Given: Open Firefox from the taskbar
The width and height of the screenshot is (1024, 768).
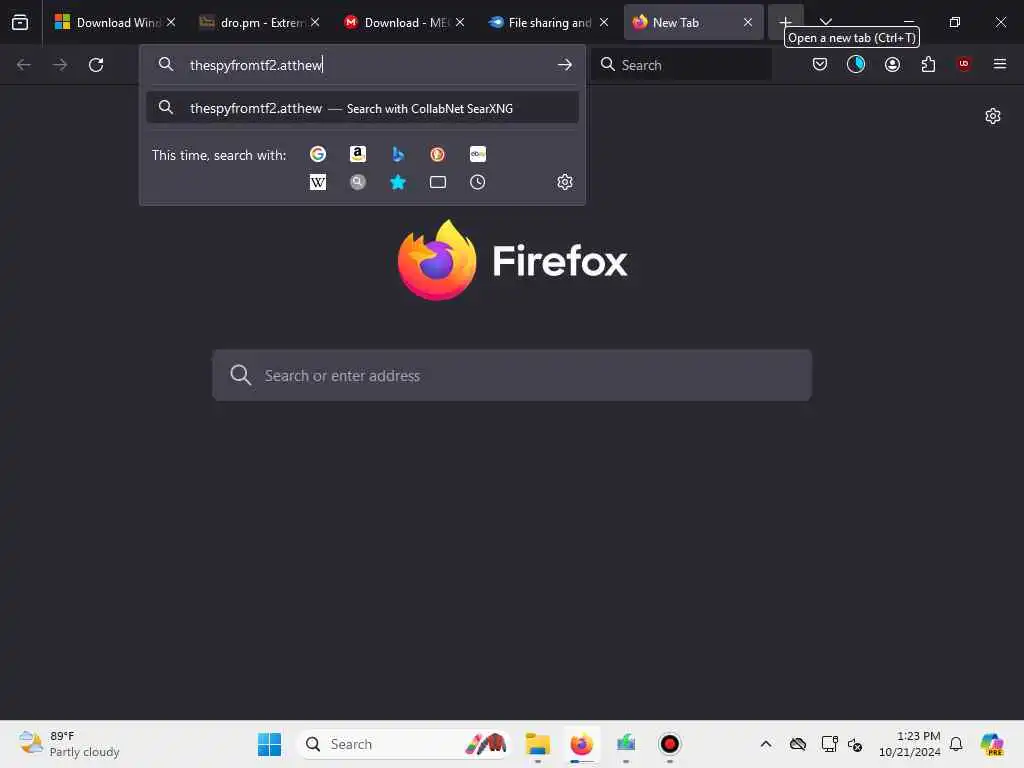Looking at the screenshot, I should click(581, 744).
